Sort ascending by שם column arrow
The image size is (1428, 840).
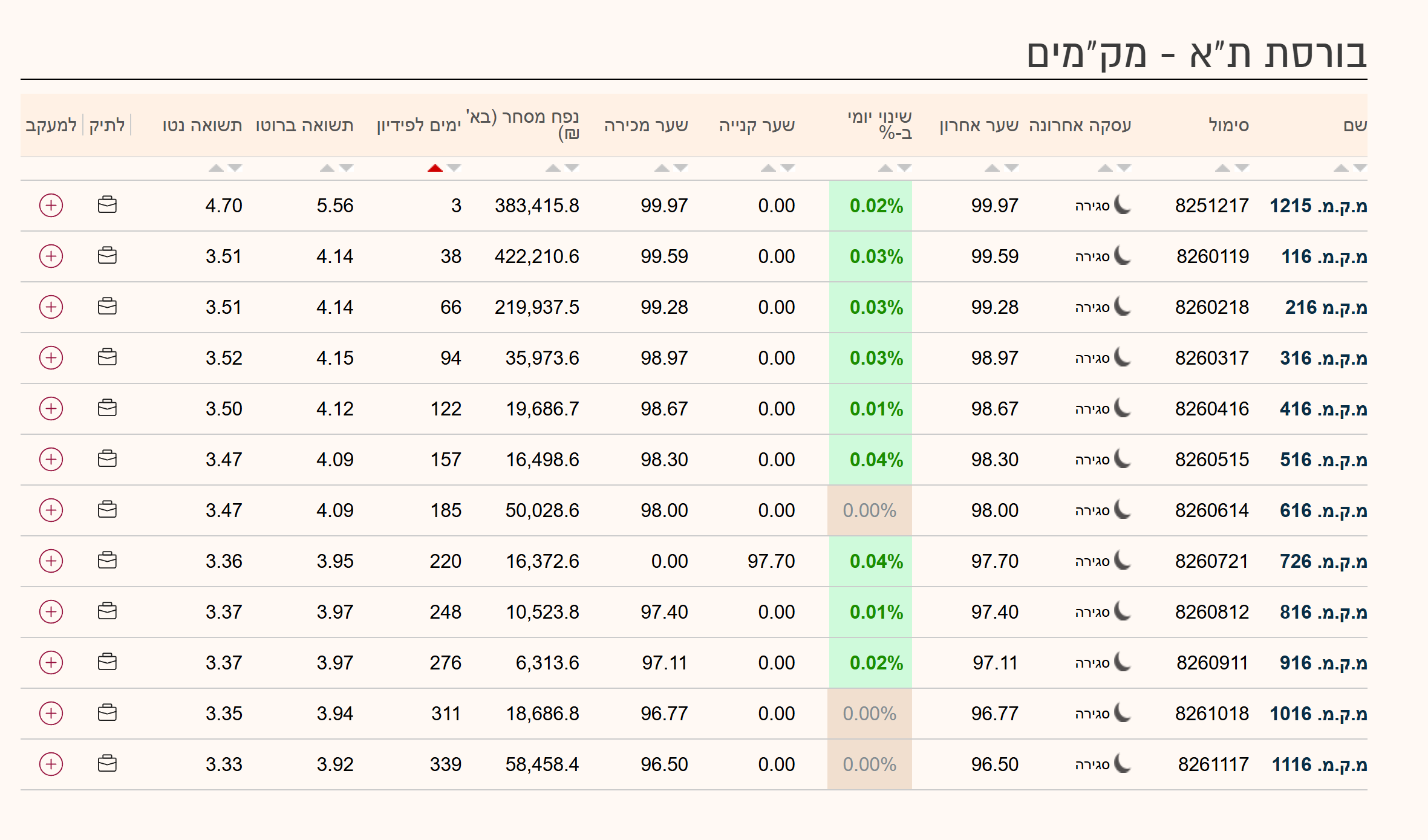click(1340, 168)
